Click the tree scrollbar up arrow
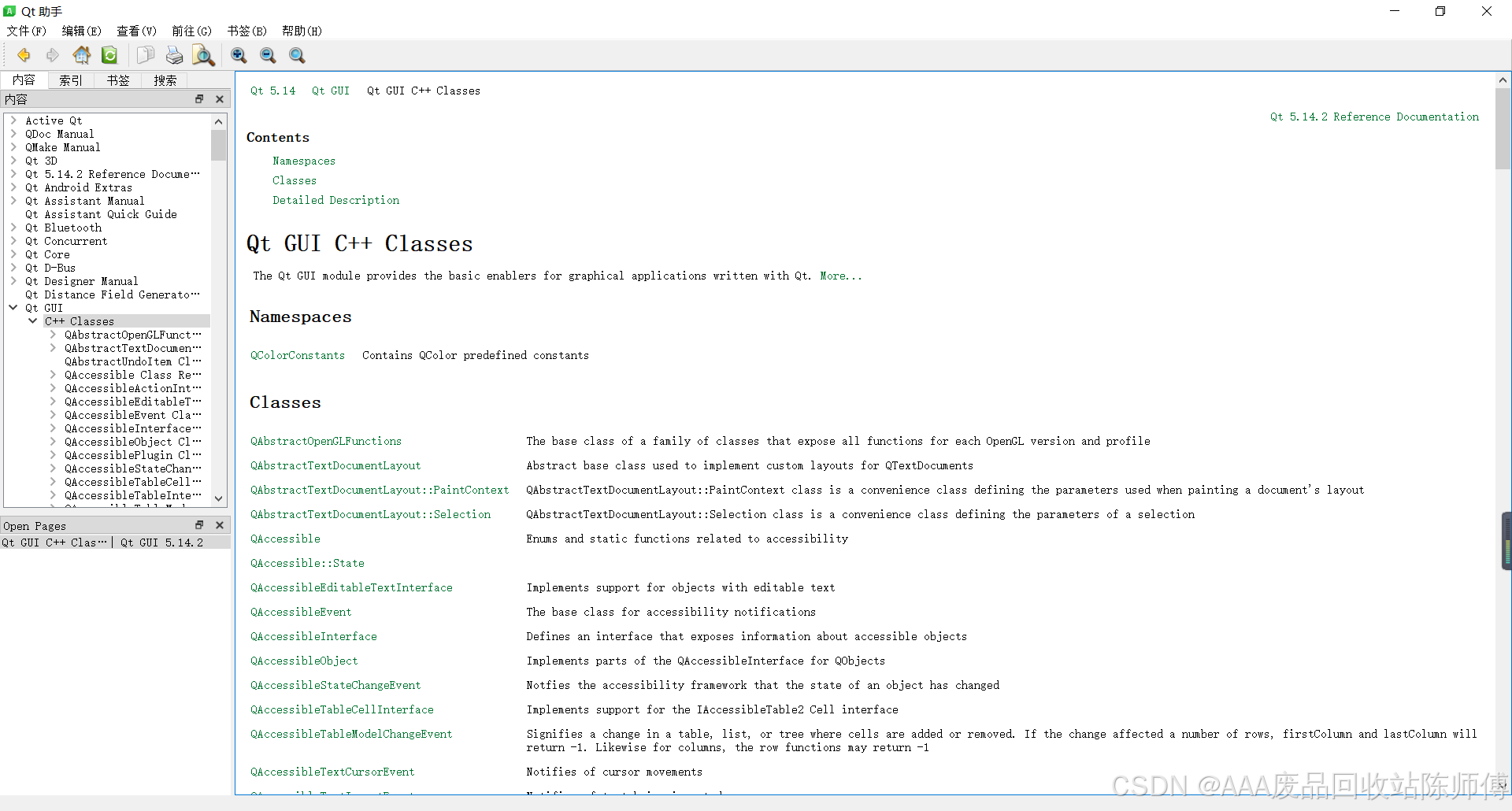Viewport: 1512px width, 811px height. (219, 121)
